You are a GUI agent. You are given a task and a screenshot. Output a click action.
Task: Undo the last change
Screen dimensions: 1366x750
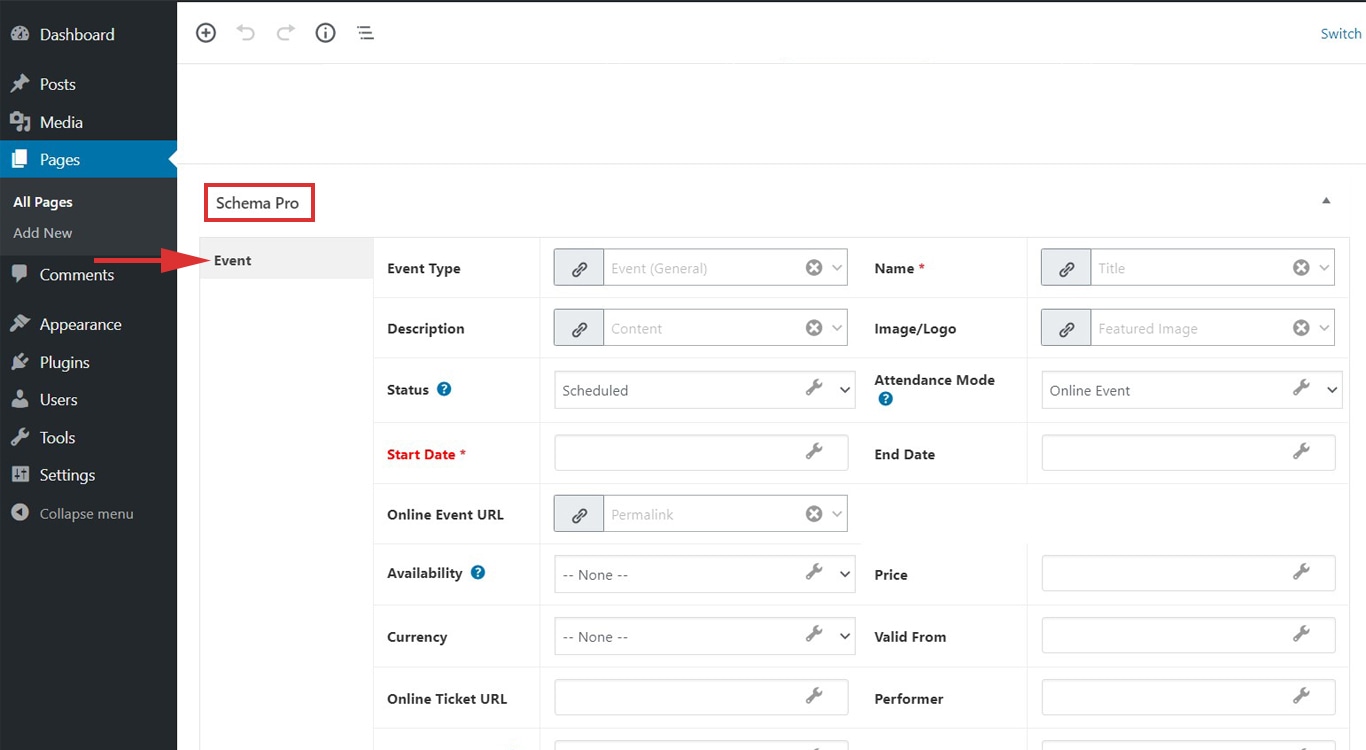246,32
